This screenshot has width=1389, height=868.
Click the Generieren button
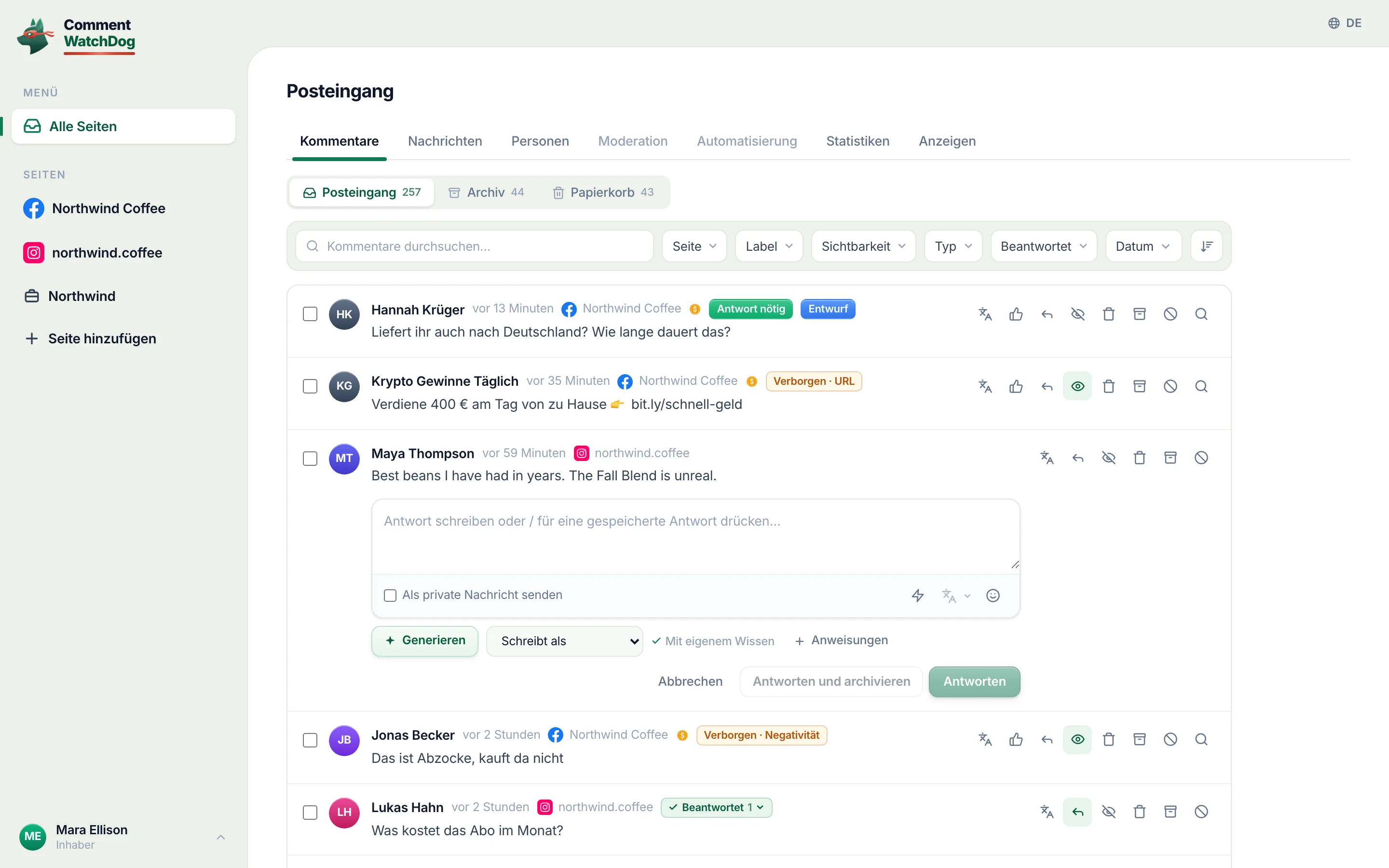click(425, 641)
